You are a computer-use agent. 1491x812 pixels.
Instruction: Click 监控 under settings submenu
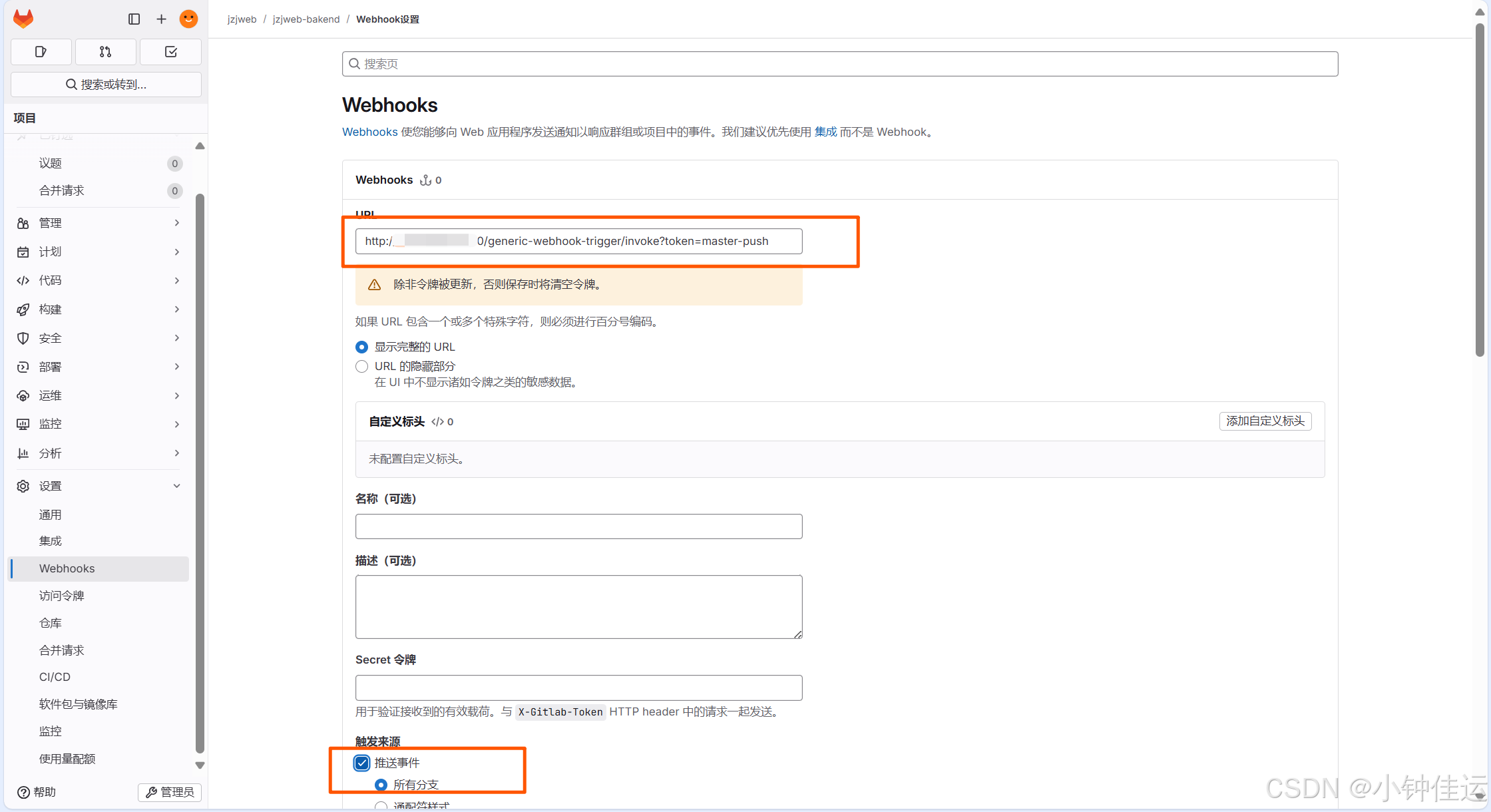pyautogui.click(x=100, y=731)
